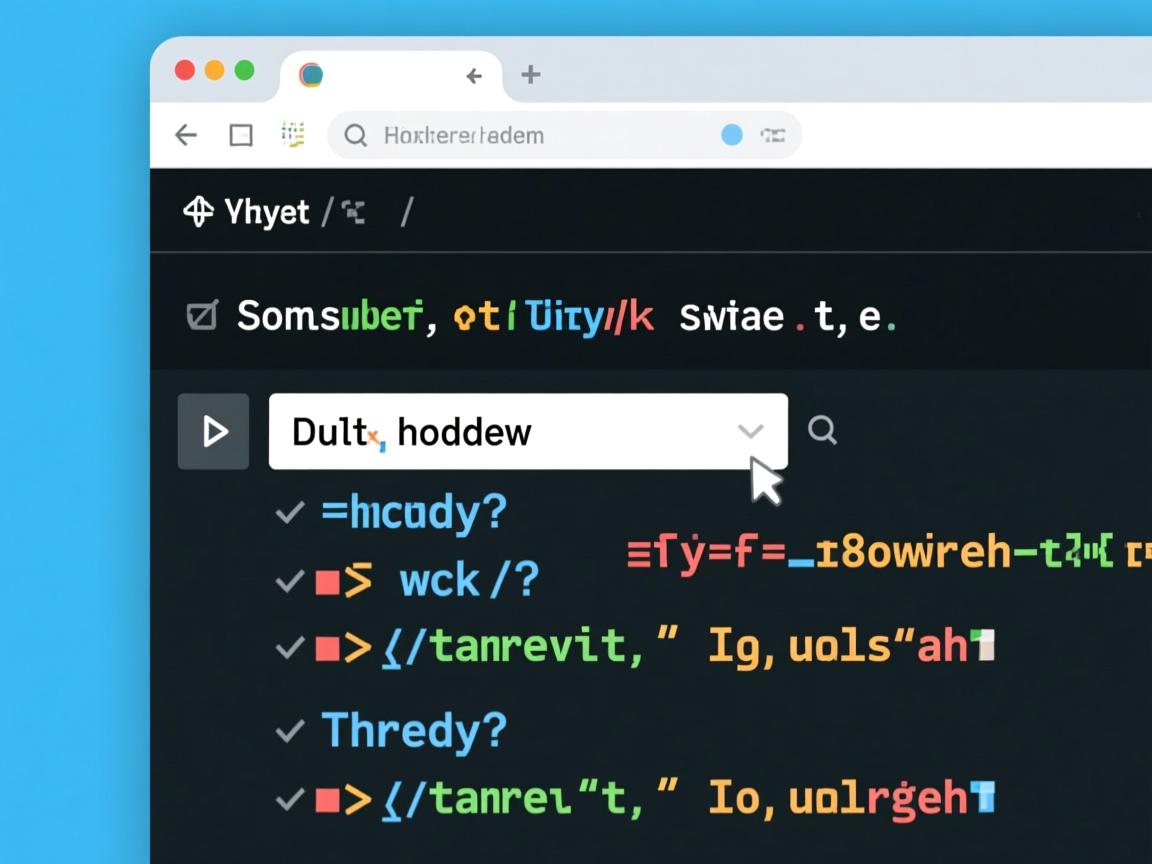Screen dimensions: 1152x864
Task: Toggle the checkbox next to Somsubef
Action: click(x=202, y=316)
